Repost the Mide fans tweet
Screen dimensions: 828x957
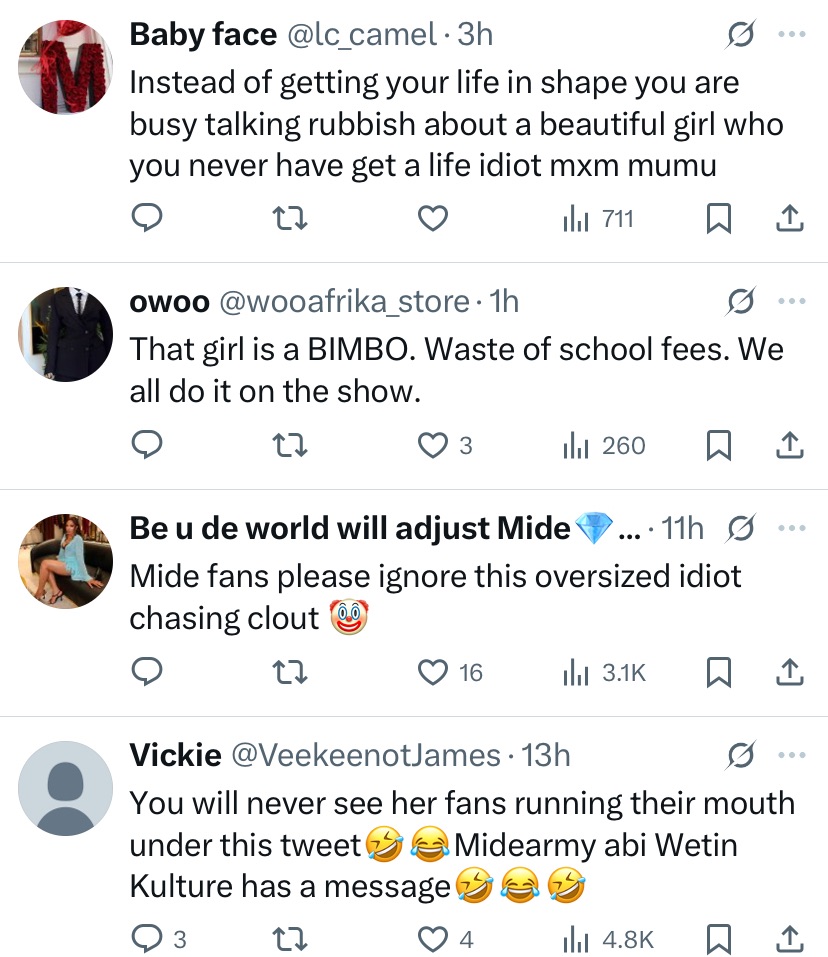pos(290,673)
